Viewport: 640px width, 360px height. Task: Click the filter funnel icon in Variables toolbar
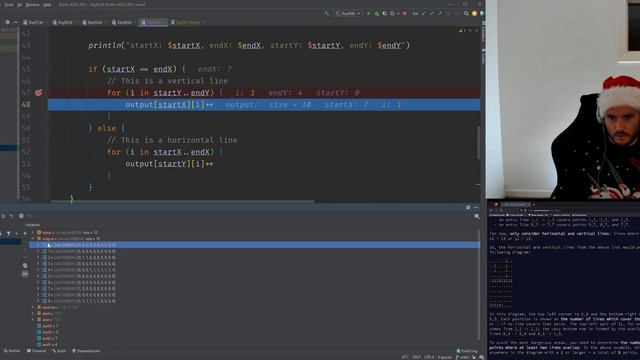point(9,233)
